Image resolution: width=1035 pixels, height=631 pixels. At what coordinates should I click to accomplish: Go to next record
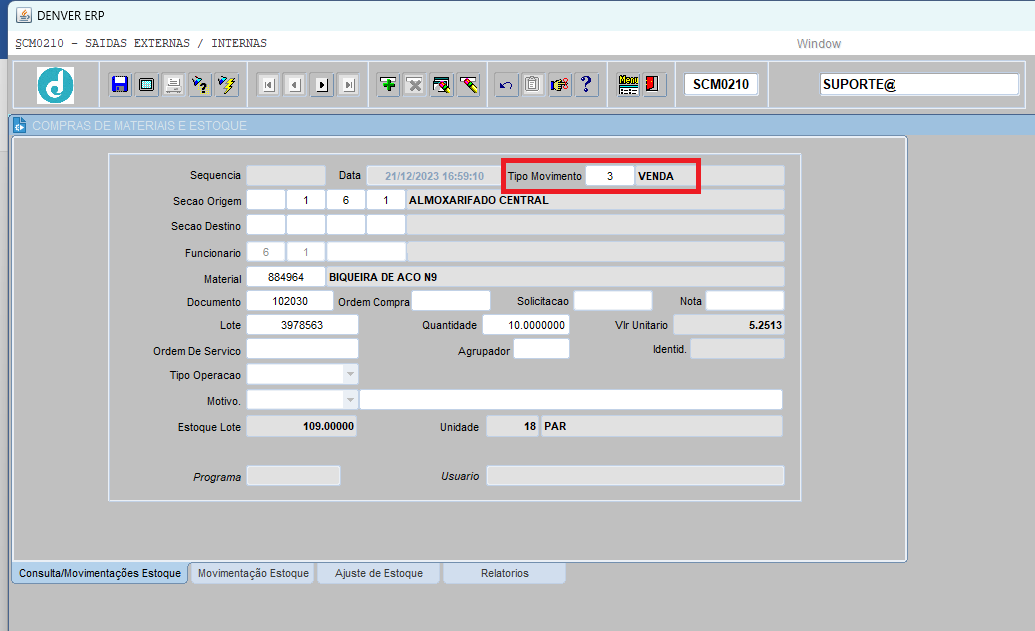tap(322, 84)
